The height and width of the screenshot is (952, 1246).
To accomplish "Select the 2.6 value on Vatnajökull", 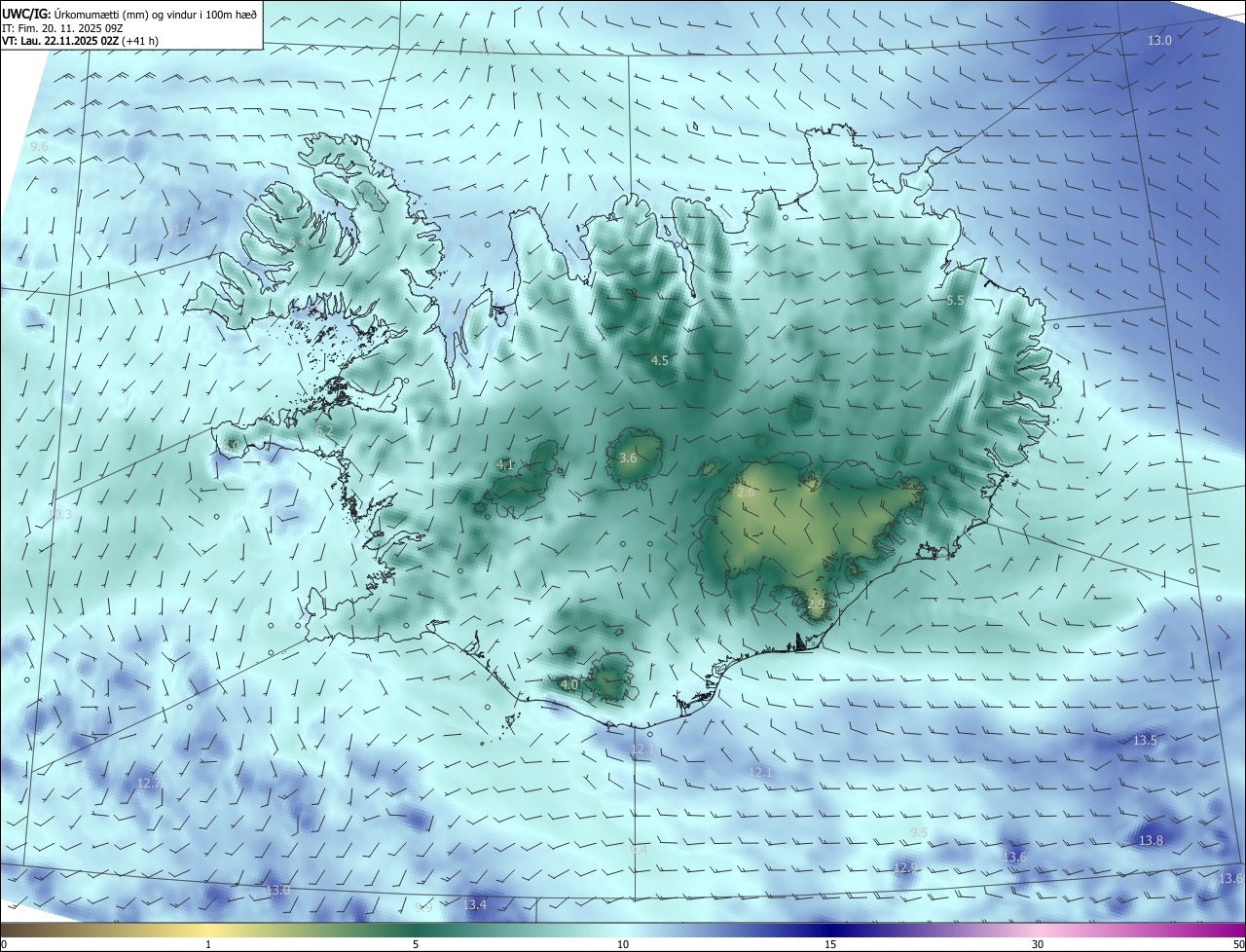I will [x=746, y=493].
